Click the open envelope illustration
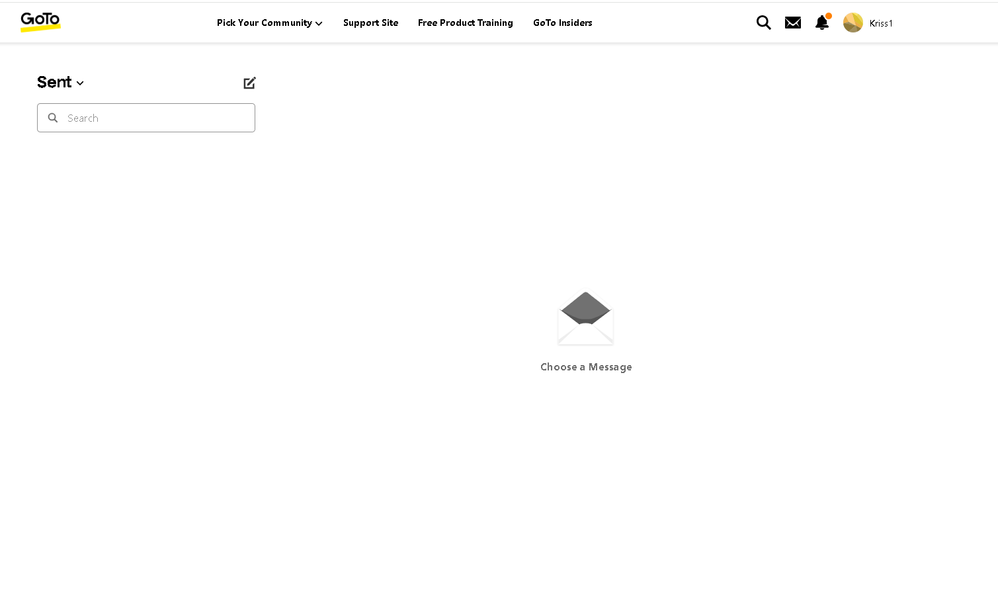 585,317
